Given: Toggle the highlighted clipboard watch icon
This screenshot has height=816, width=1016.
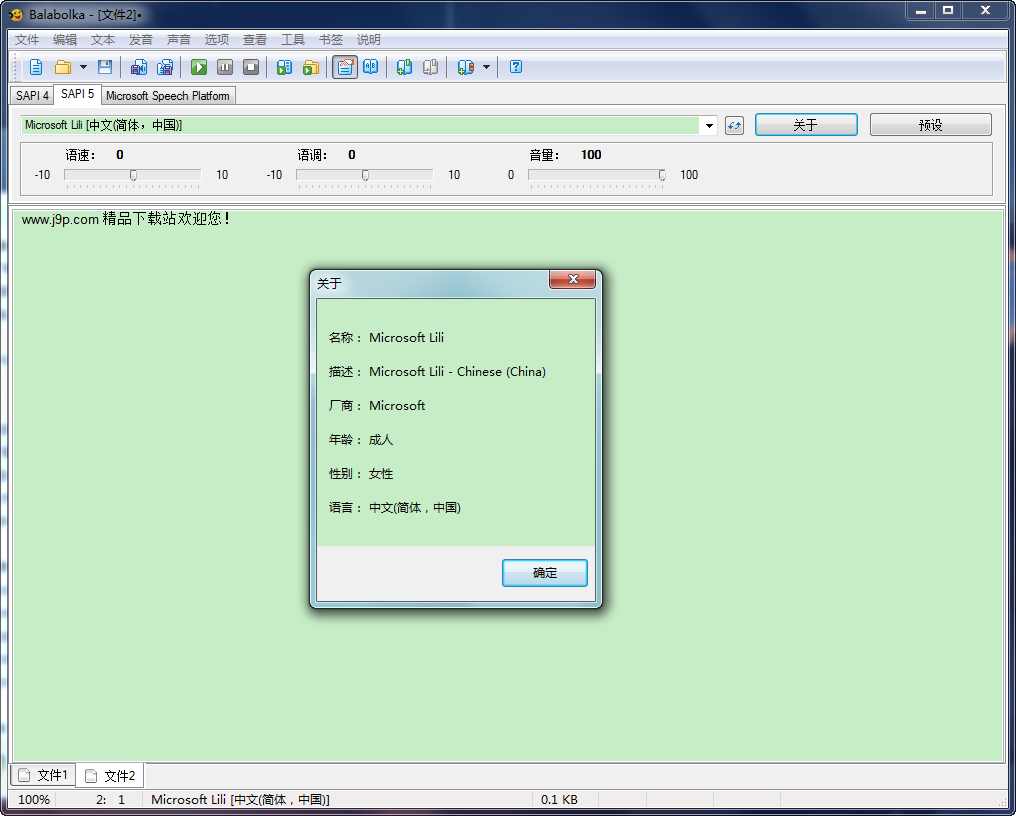Looking at the screenshot, I should (345, 67).
